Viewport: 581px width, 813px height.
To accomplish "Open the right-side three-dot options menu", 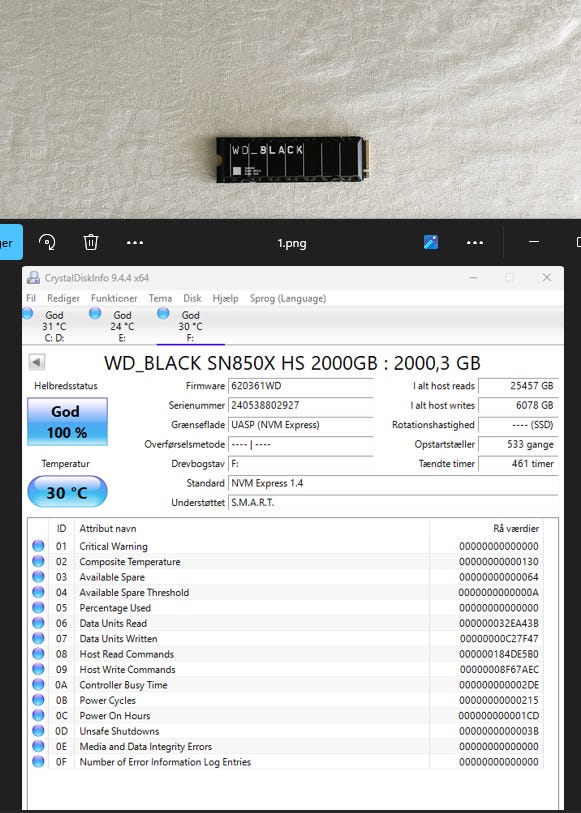I will pyautogui.click(x=475, y=243).
